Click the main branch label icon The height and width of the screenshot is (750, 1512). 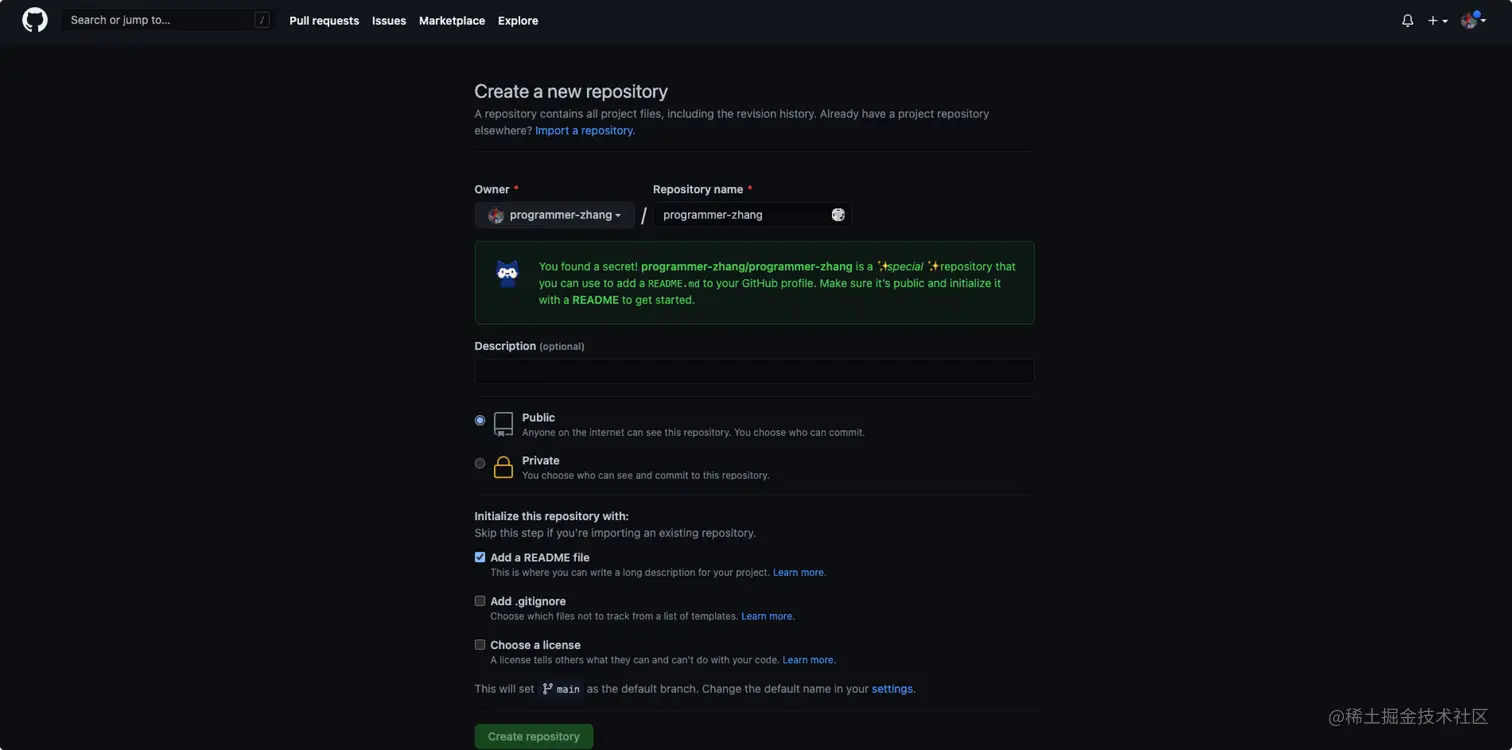tap(547, 689)
